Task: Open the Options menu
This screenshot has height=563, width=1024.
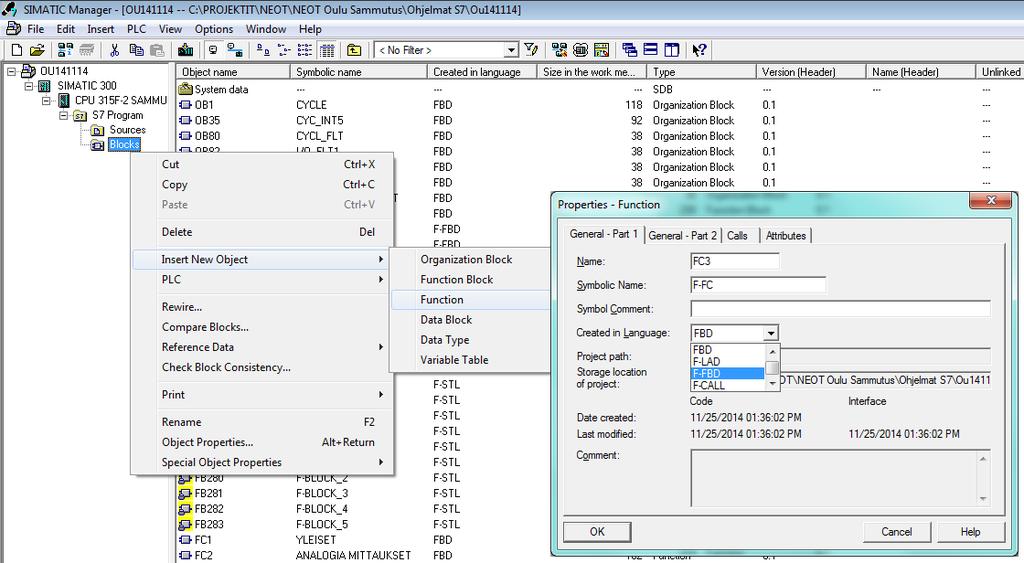Action: 214,29
